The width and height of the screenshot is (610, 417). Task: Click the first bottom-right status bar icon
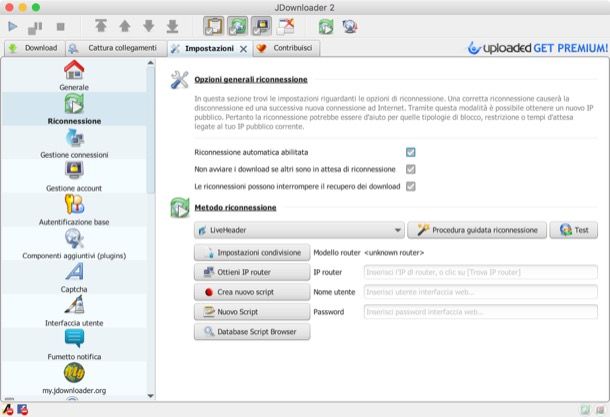585,410
